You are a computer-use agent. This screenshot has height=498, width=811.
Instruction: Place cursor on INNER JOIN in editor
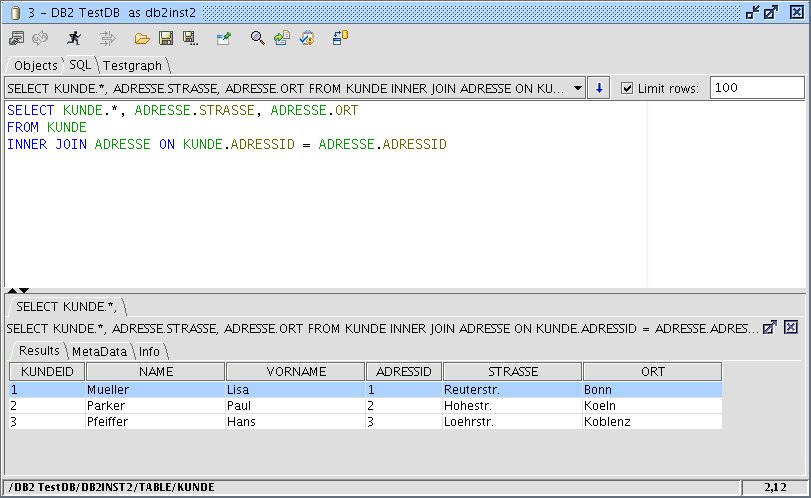click(x=47, y=144)
